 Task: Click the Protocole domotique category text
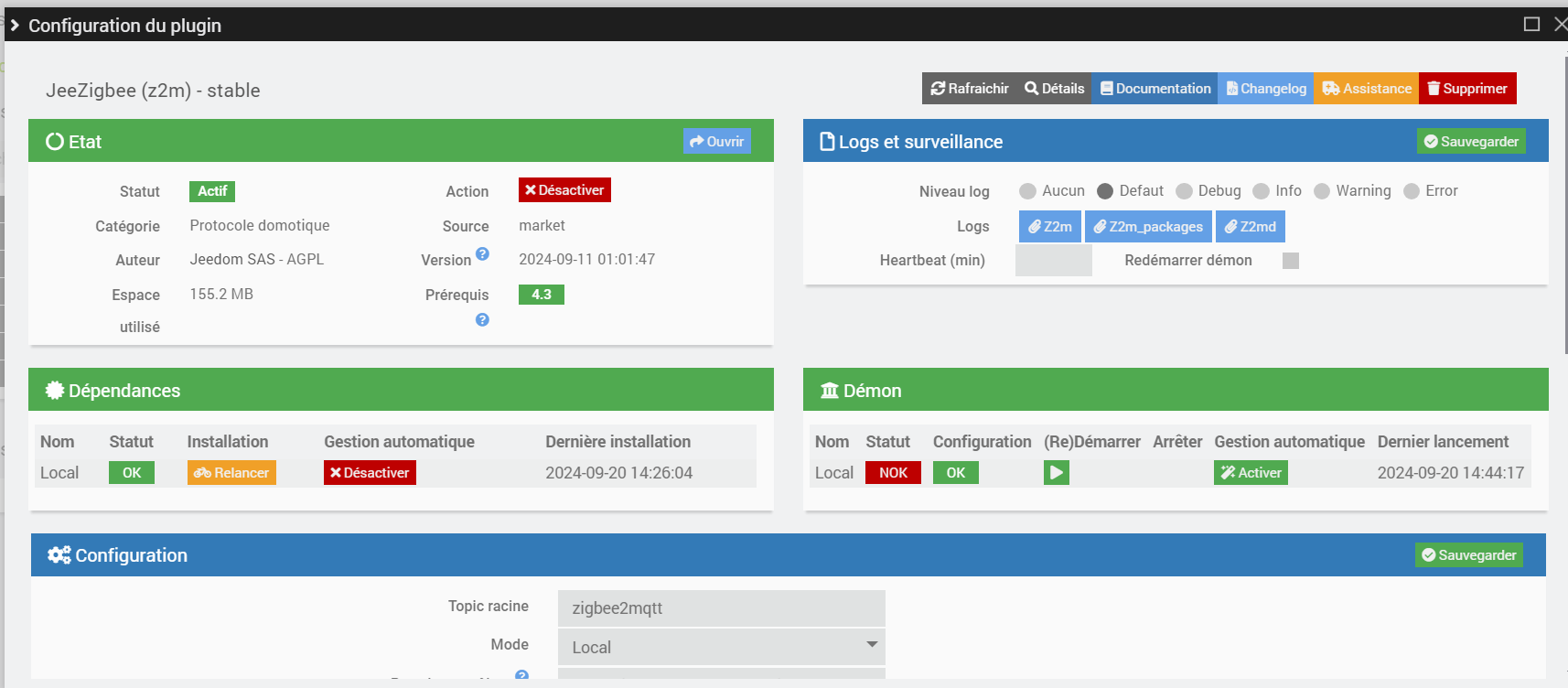pyautogui.click(x=260, y=225)
